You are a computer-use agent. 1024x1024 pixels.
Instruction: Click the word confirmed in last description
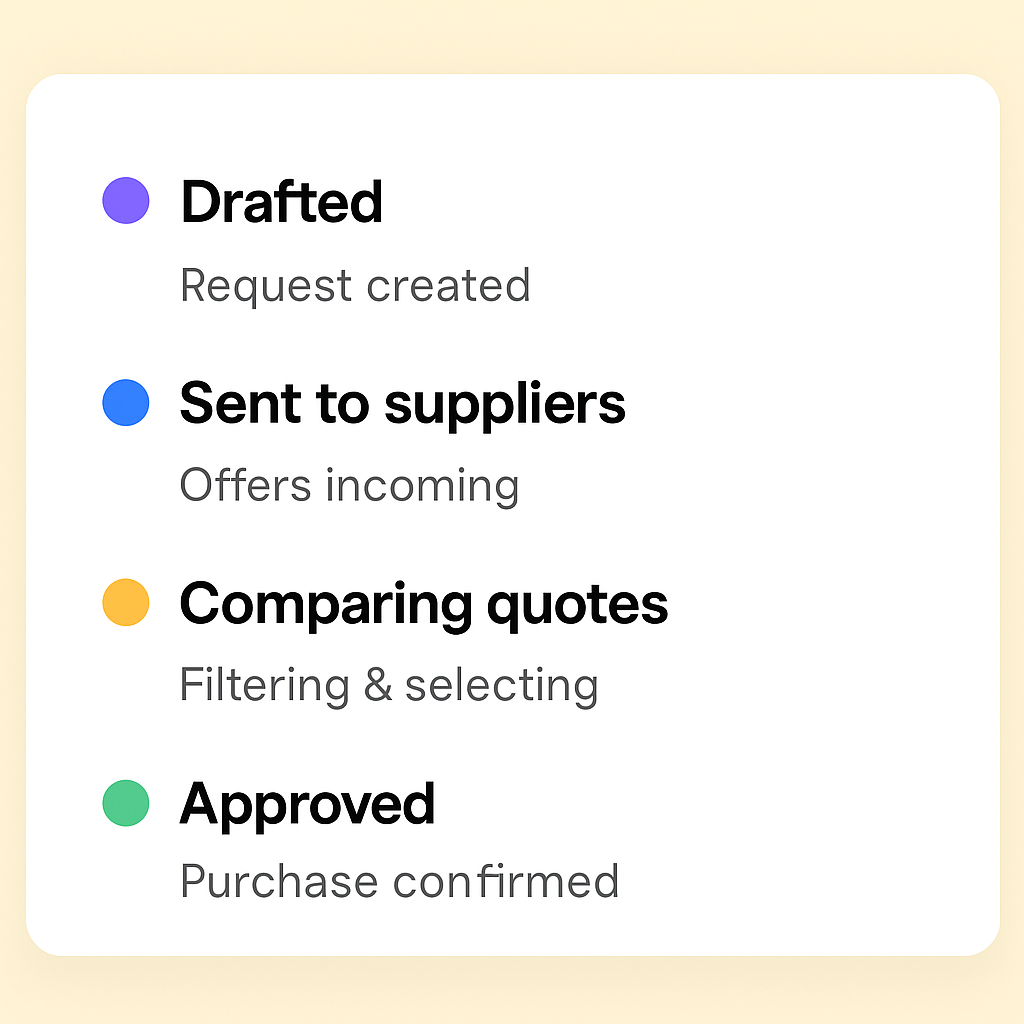pos(505,881)
